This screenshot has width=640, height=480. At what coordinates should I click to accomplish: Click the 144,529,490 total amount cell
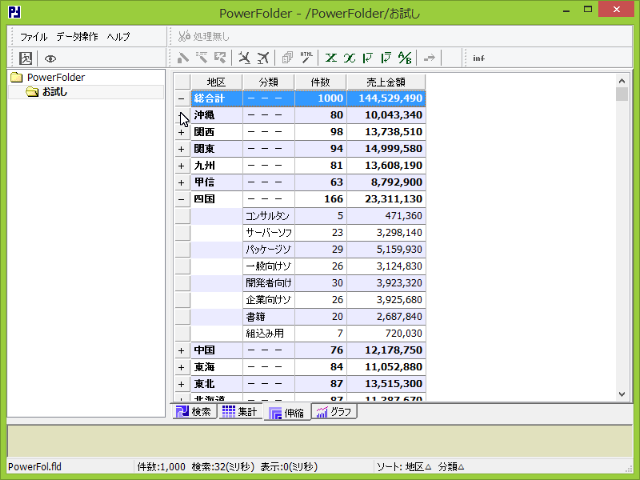(386, 98)
